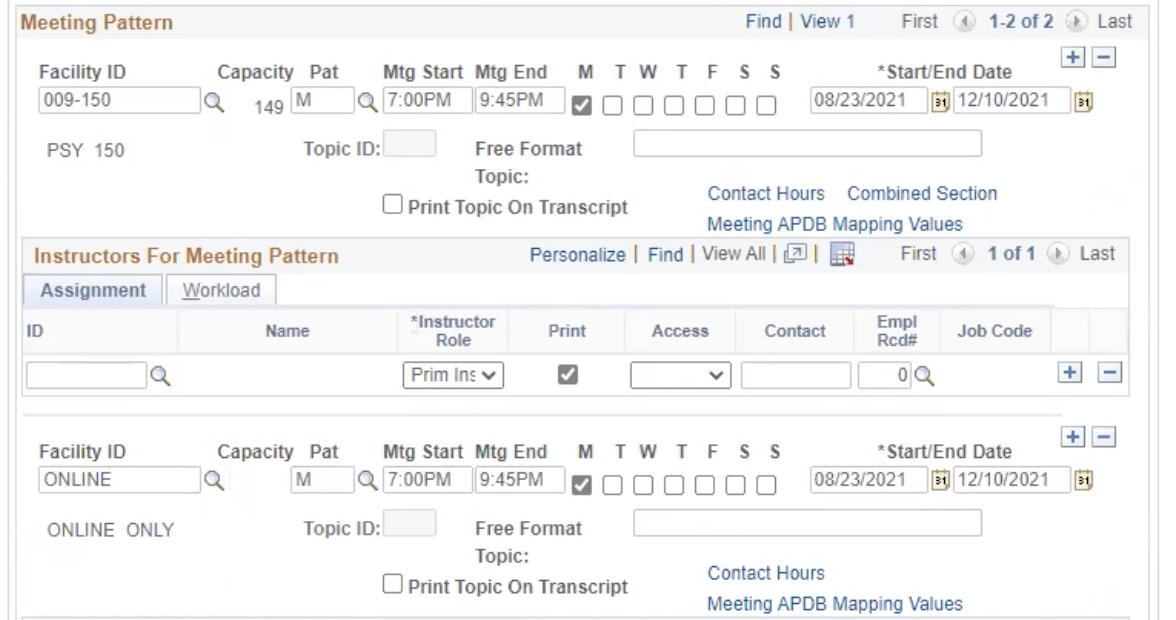Add a new instructor row
Screen dimensions: 1176x620
pos(1070,373)
